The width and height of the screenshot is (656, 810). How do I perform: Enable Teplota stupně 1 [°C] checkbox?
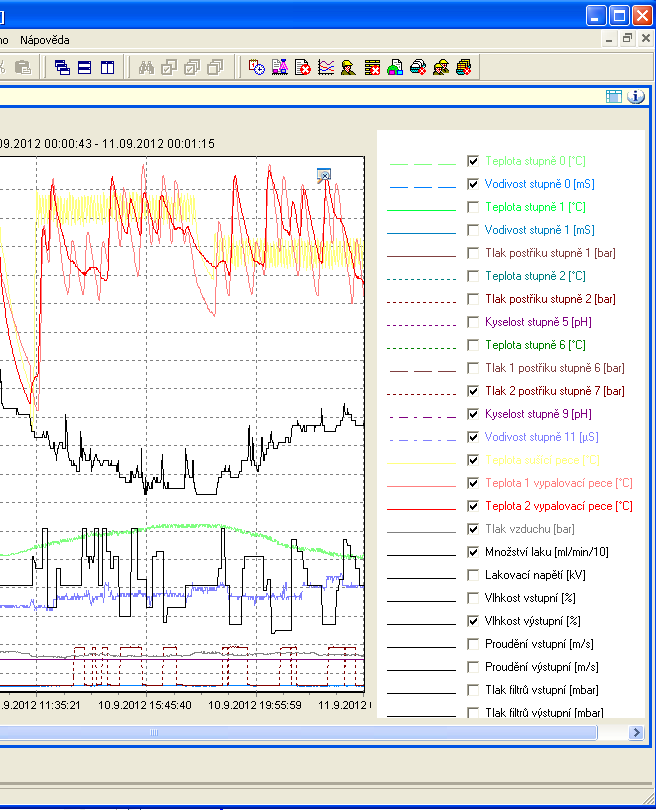(x=473, y=207)
